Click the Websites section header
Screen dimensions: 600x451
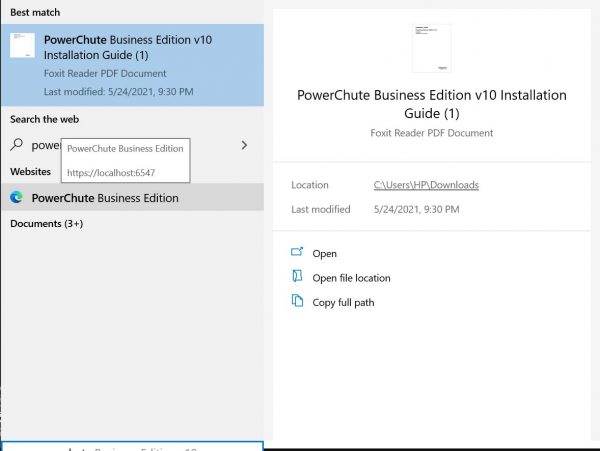coord(30,171)
